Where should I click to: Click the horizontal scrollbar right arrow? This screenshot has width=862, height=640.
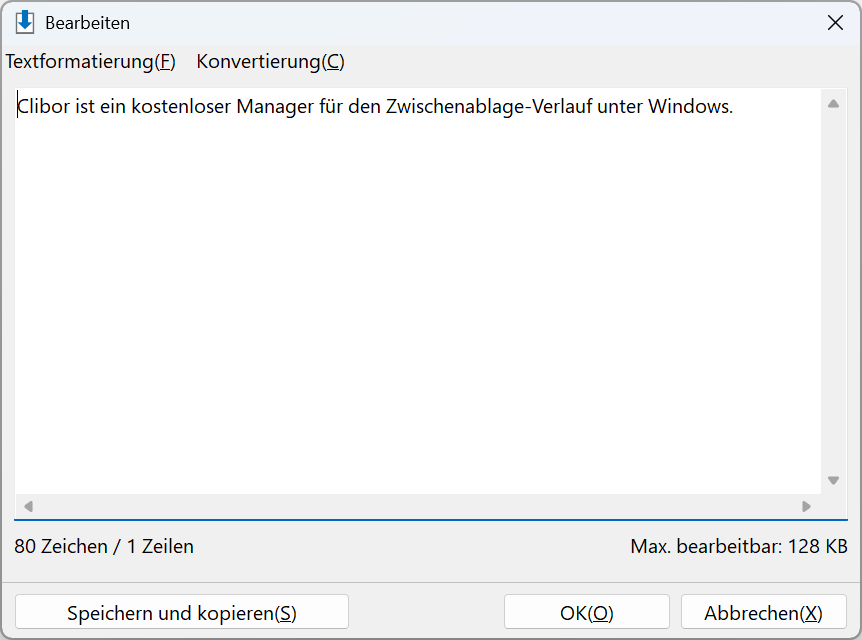(806, 506)
